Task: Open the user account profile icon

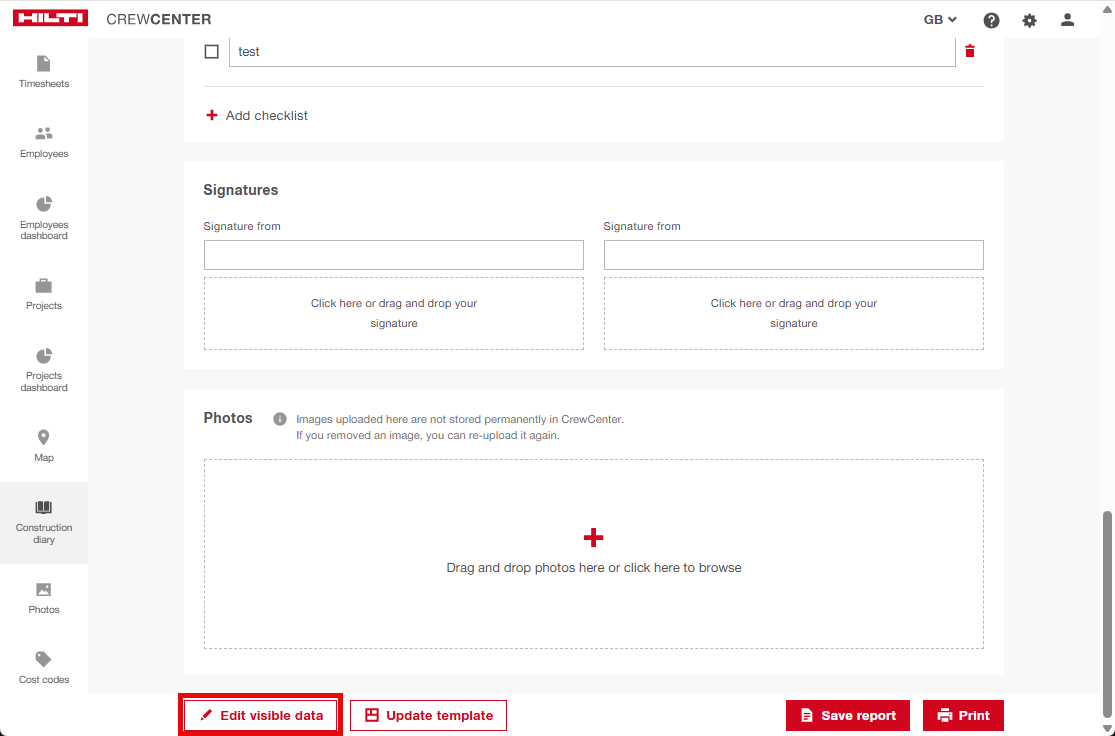Action: point(1067,20)
